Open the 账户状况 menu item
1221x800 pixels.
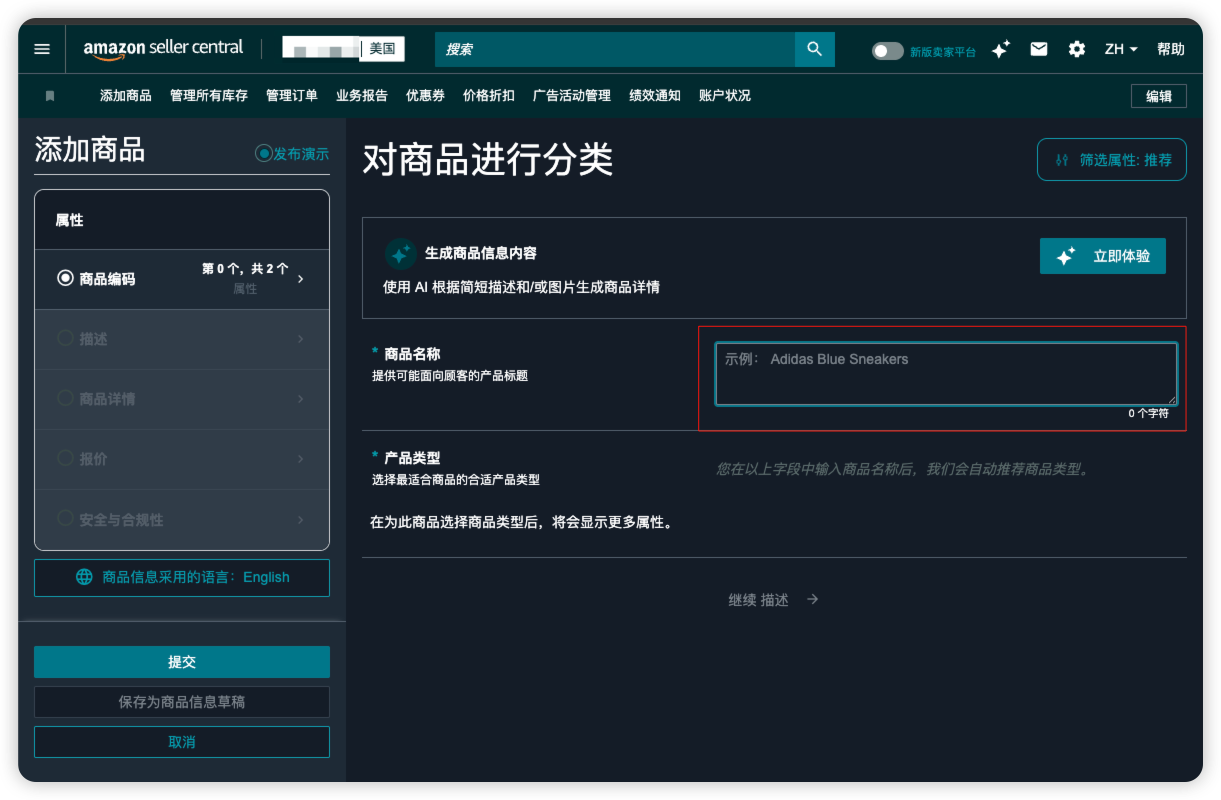coord(725,96)
